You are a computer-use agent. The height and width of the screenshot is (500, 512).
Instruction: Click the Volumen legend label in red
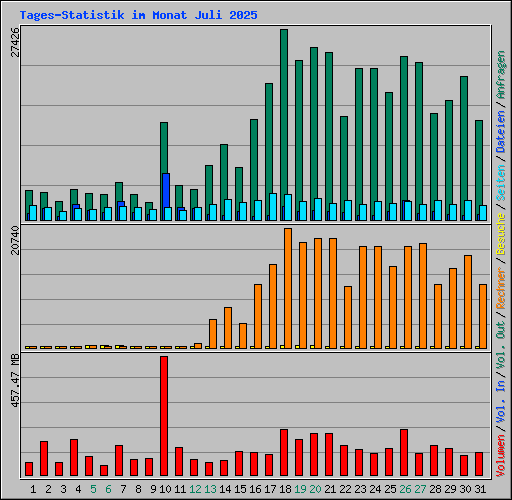501,455
